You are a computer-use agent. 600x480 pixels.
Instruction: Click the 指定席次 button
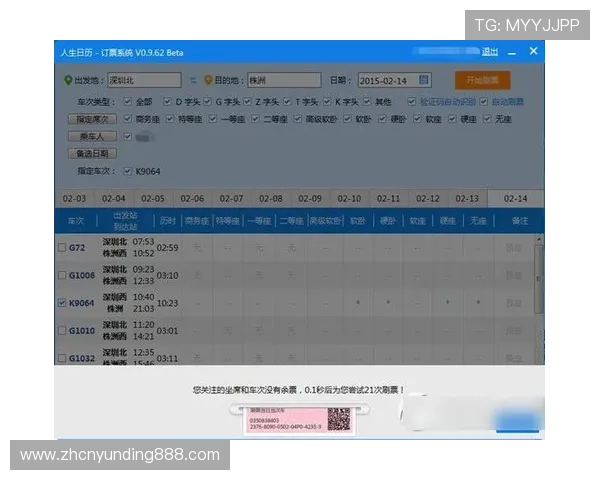point(92,119)
